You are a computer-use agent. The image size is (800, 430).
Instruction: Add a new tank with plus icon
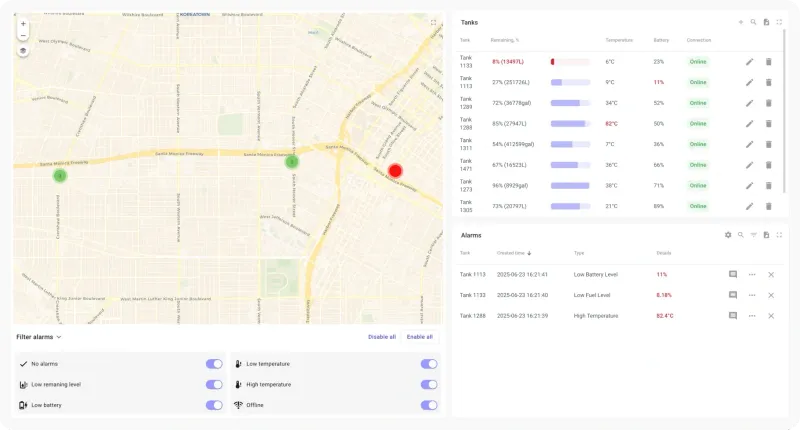click(740, 22)
